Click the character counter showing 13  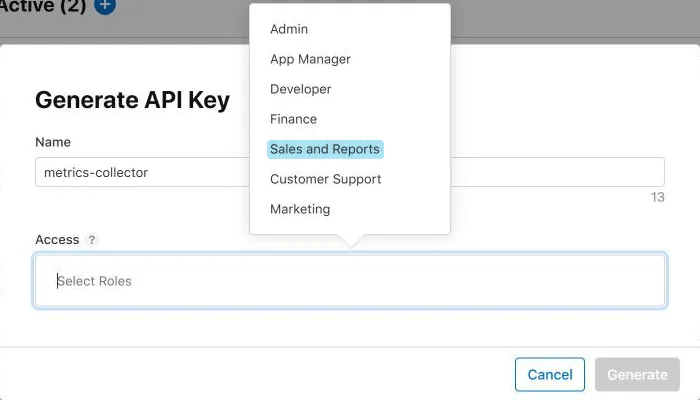coord(658,197)
